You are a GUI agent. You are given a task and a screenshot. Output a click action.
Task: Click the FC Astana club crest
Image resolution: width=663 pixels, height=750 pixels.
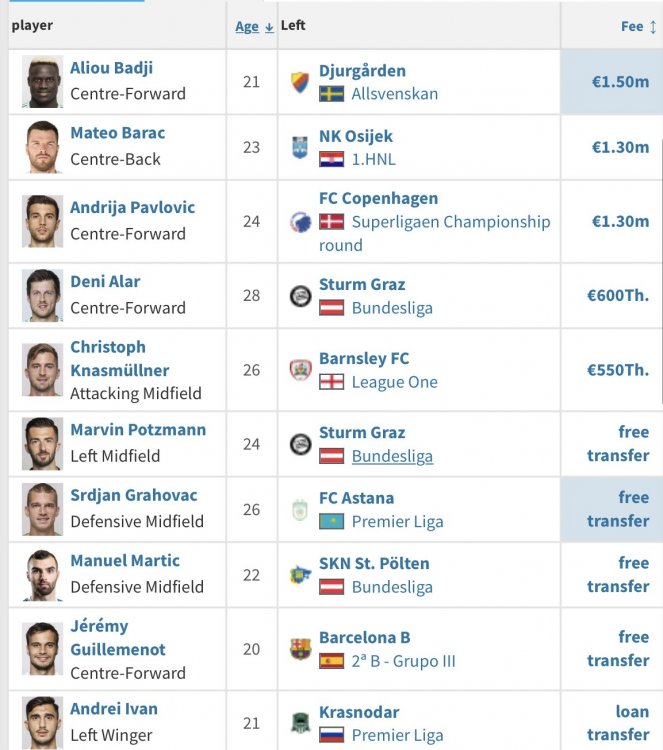coord(299,509)
